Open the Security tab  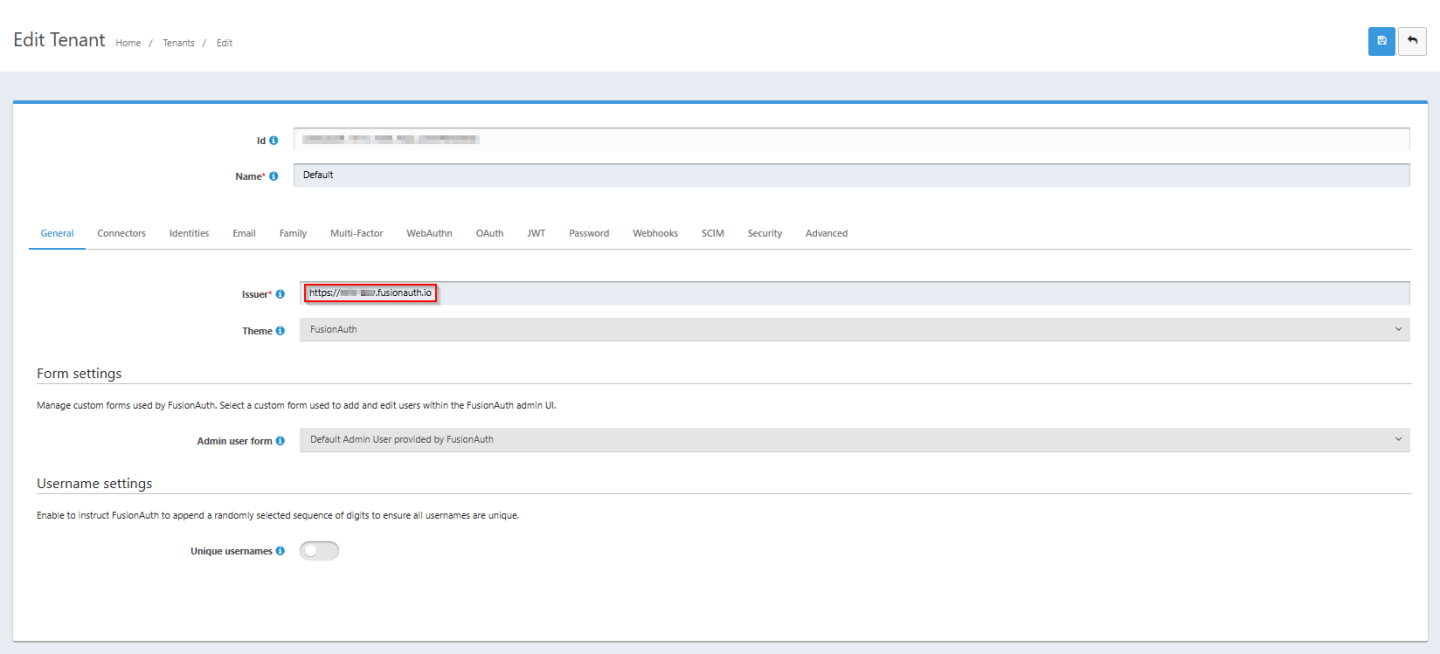point(764,233)
